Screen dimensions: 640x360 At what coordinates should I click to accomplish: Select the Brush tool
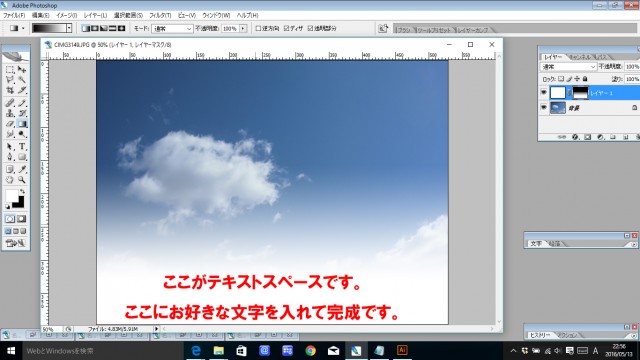pos(22,103)
